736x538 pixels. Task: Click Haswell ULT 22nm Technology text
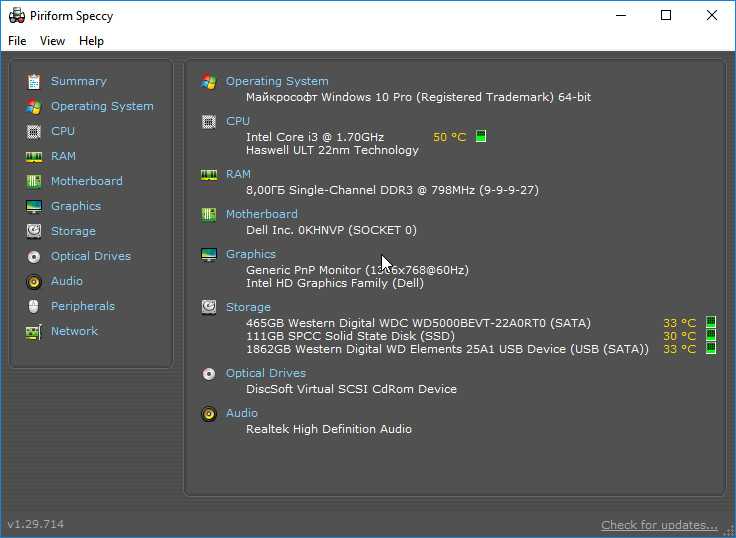[x=332, y=150]
